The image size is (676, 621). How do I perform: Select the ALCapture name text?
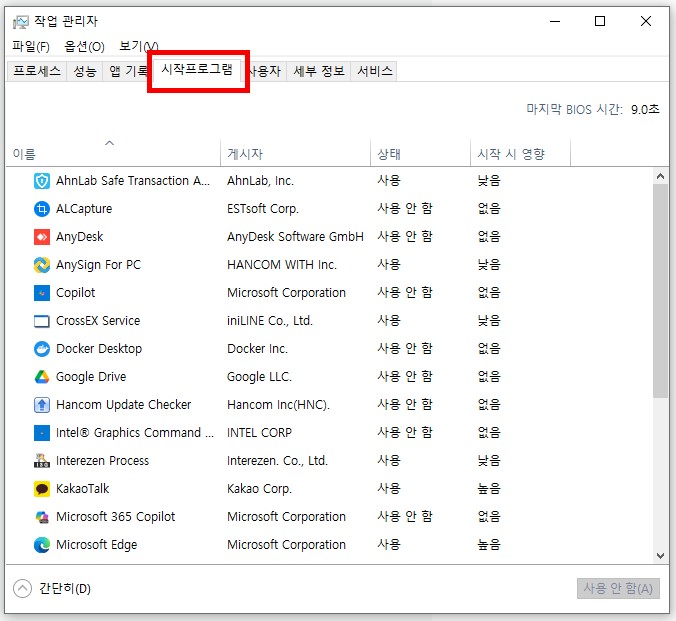coord(84,209)
